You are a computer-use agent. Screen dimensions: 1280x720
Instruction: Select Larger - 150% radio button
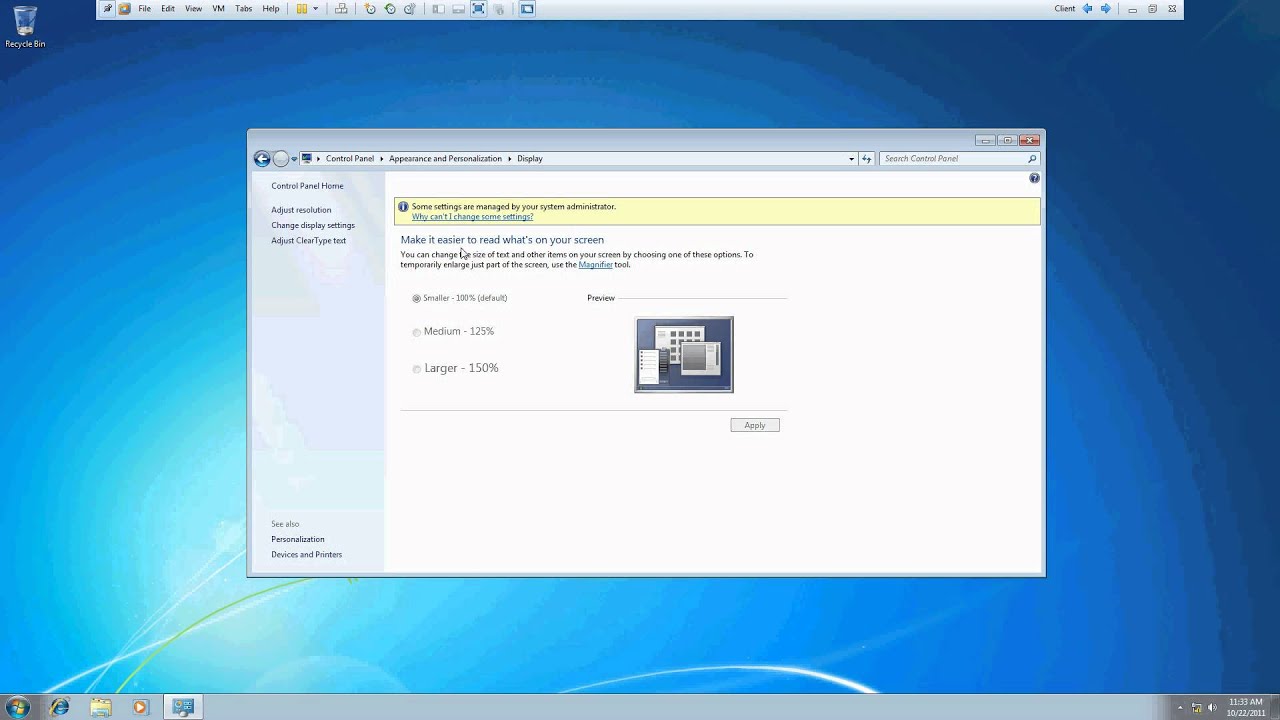(x=417, y=369)
